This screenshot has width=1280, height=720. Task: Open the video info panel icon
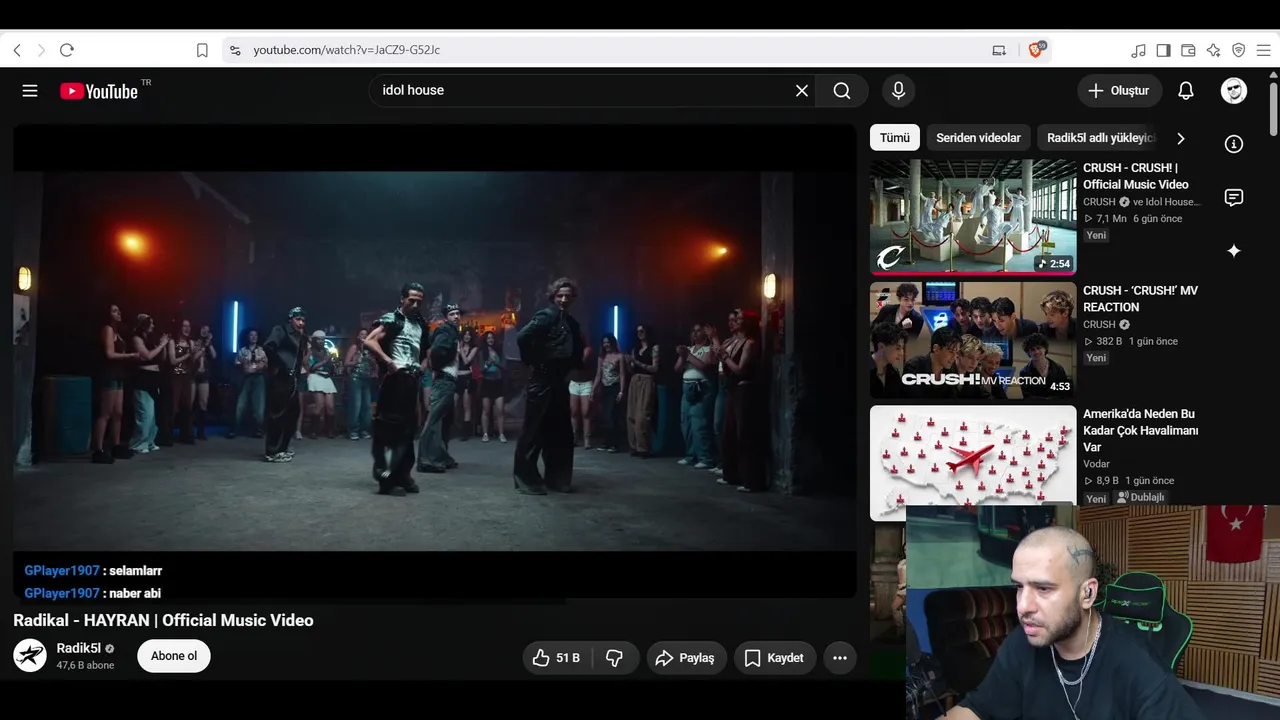coord(1234,144)
